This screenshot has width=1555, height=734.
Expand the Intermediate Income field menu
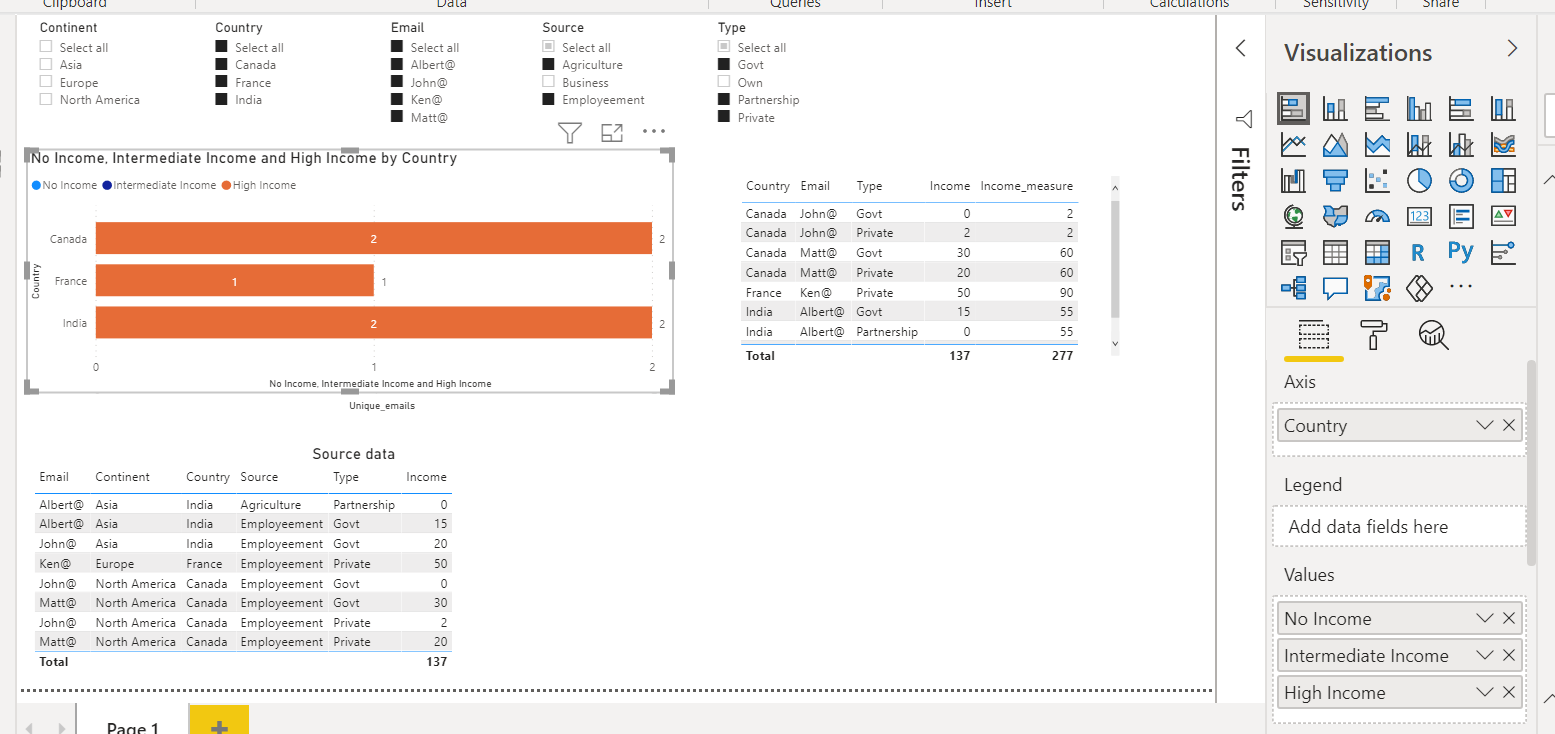1485,656
